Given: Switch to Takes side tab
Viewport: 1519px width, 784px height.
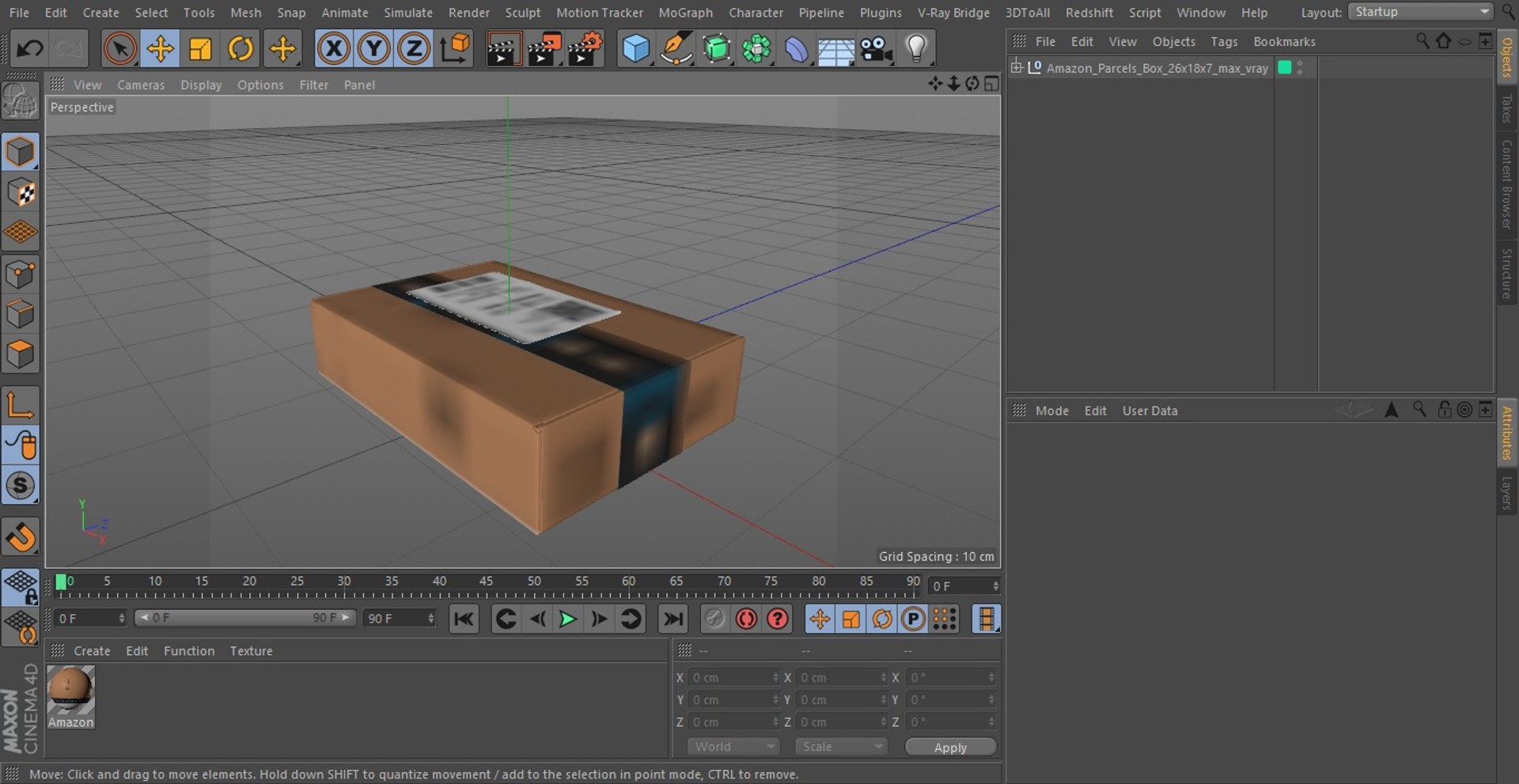Looking at the screenshot, I should point(1506,108).
